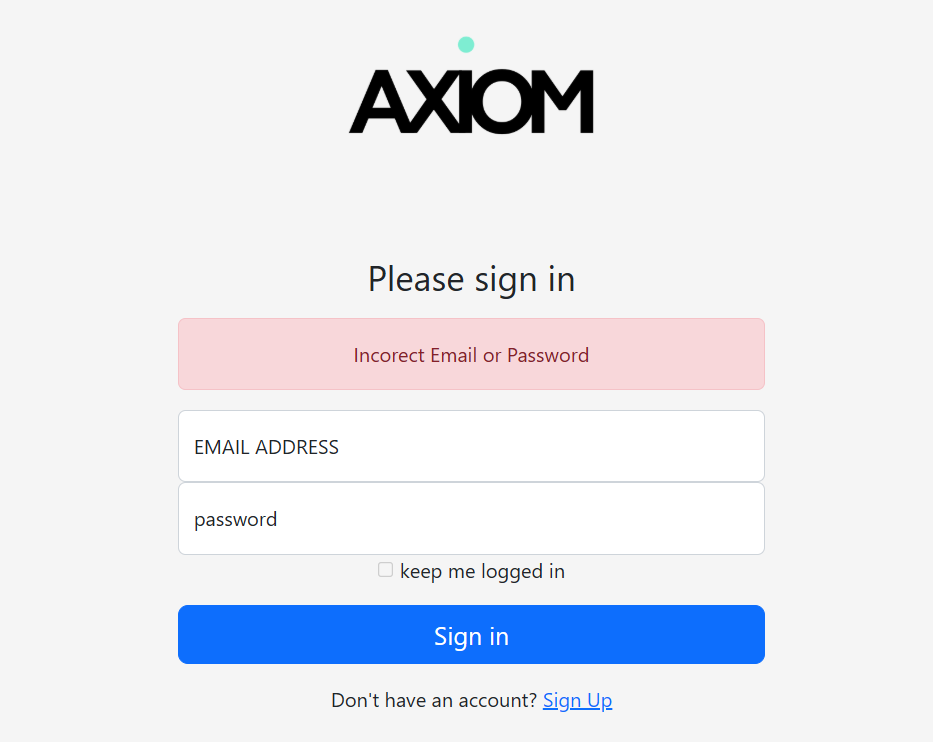Click the teal dot above the logo
Screen dimensions: 933x742
(466, 45)
